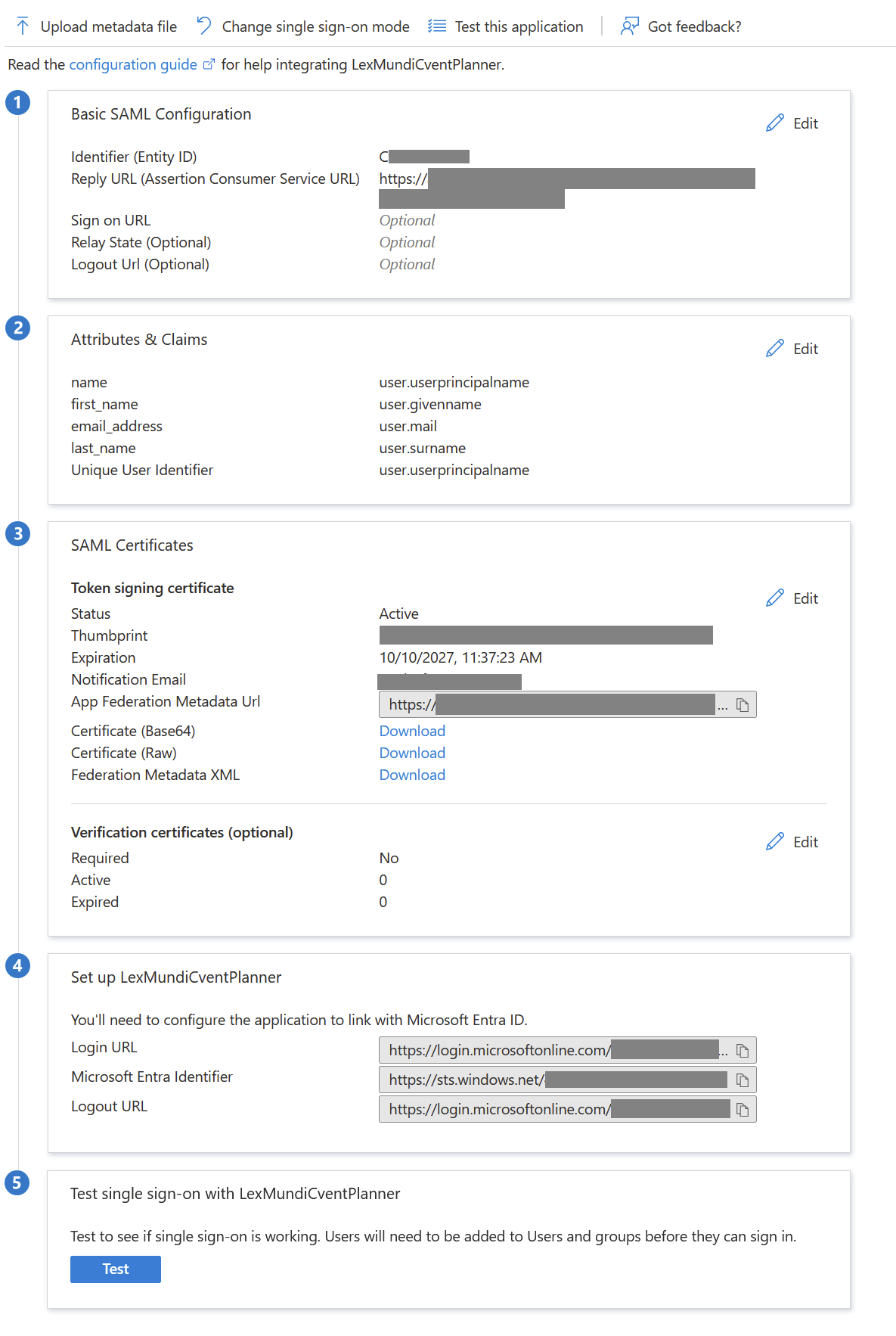The width and height of the screenshot is (896, 1336).
Task: Copy the Login URL
Action: point(743,1051)
